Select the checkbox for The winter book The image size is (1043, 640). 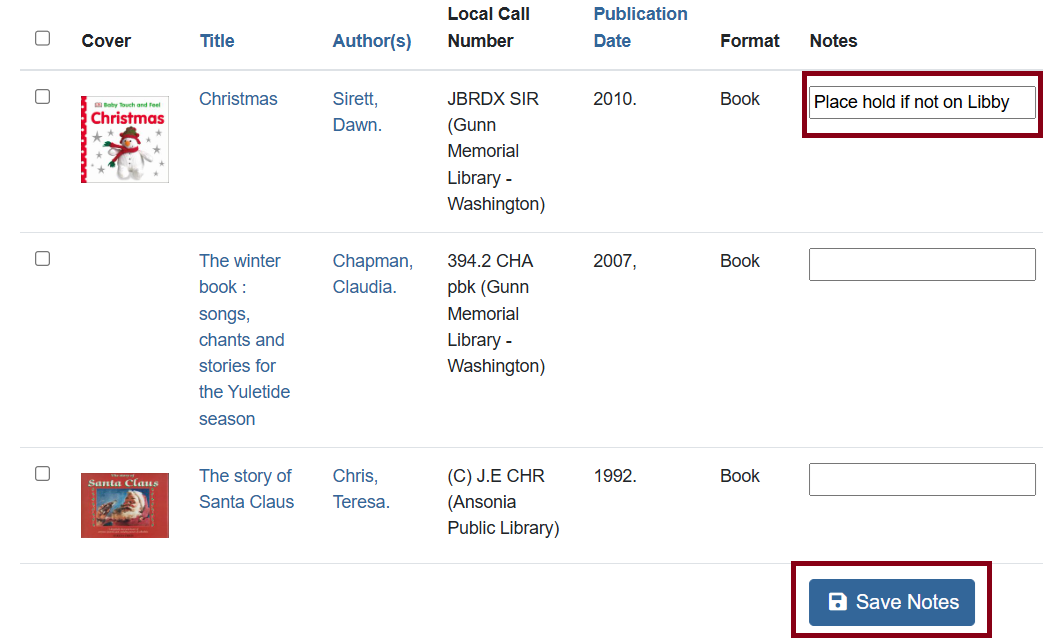point(42,259)
